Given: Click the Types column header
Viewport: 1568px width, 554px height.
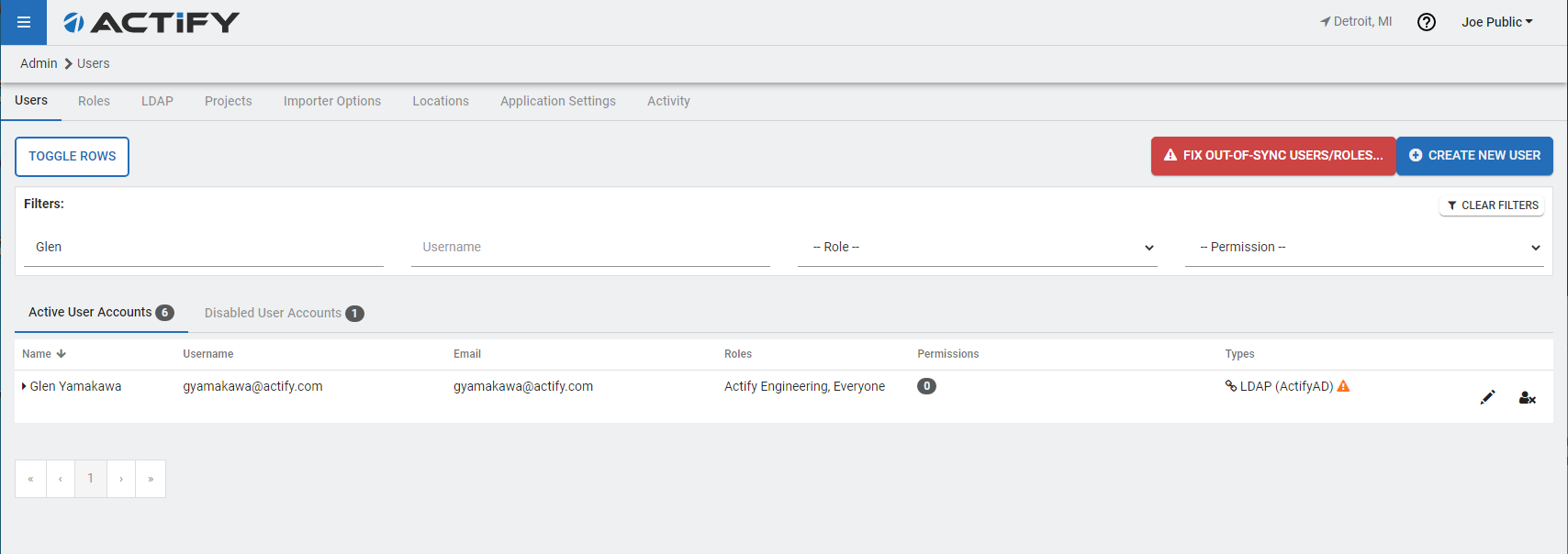Looking at the screenshot, I should coord(1239,354).
